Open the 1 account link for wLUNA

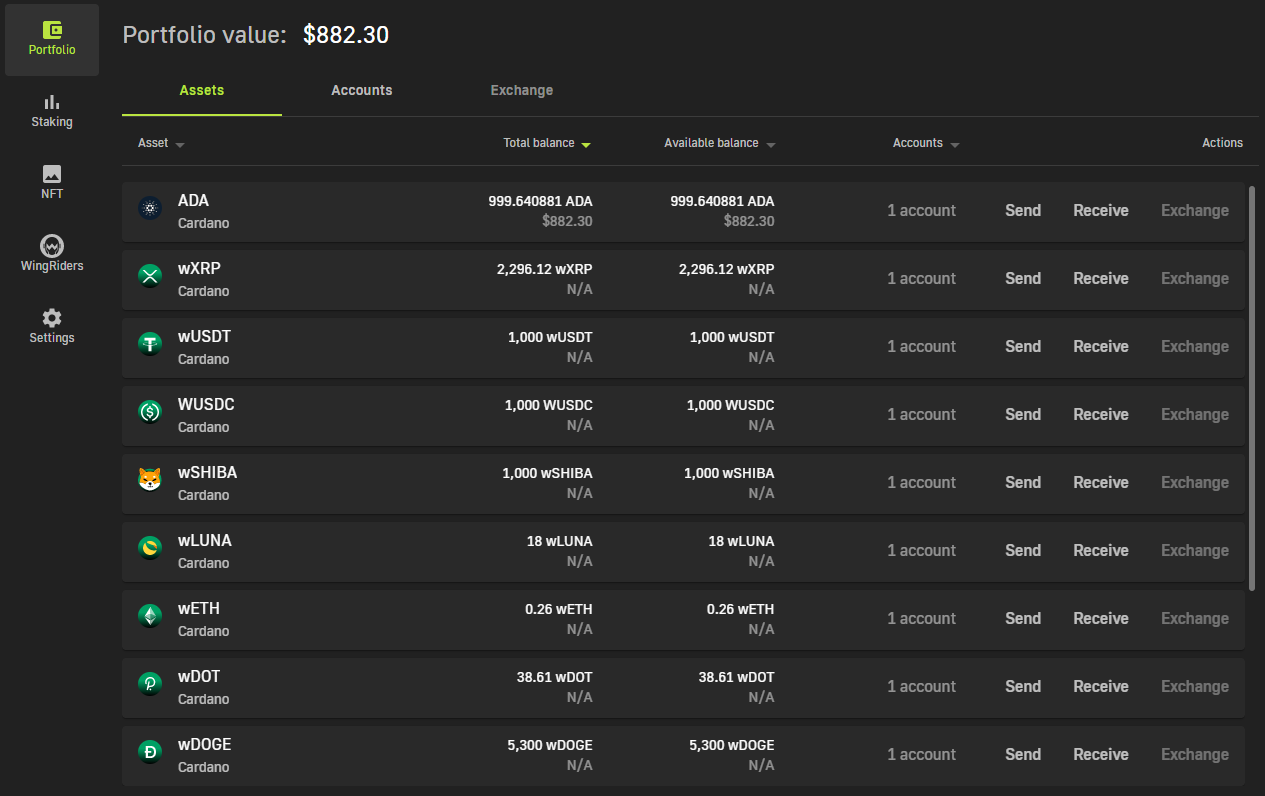pos(921,550)
